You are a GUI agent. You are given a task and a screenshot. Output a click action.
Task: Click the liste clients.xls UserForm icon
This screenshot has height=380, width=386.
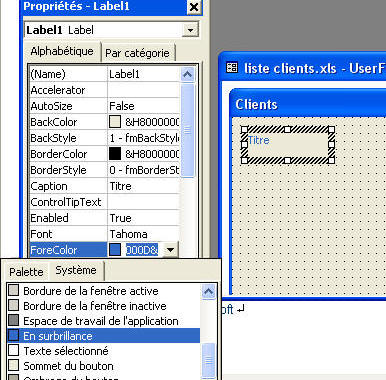pyautogui.click(x=232, y=68)
